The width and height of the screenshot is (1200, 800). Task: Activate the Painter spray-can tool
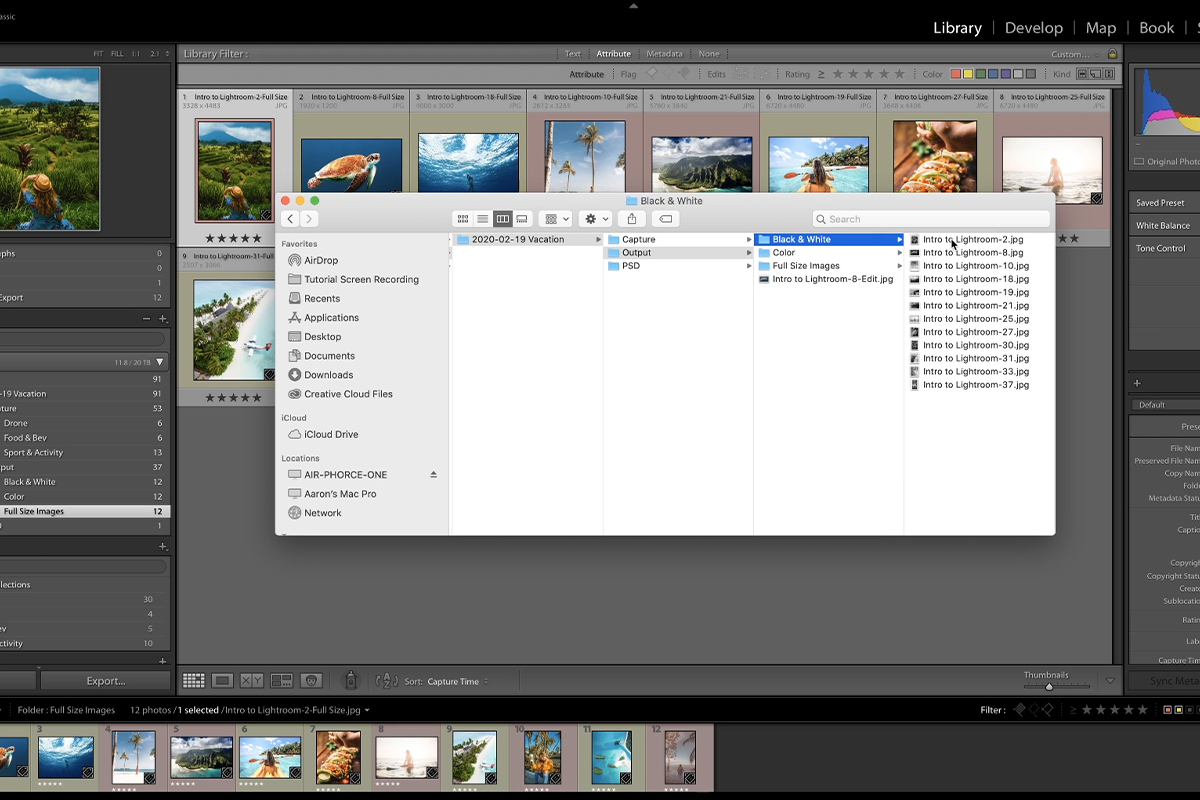tap(351, 679)
